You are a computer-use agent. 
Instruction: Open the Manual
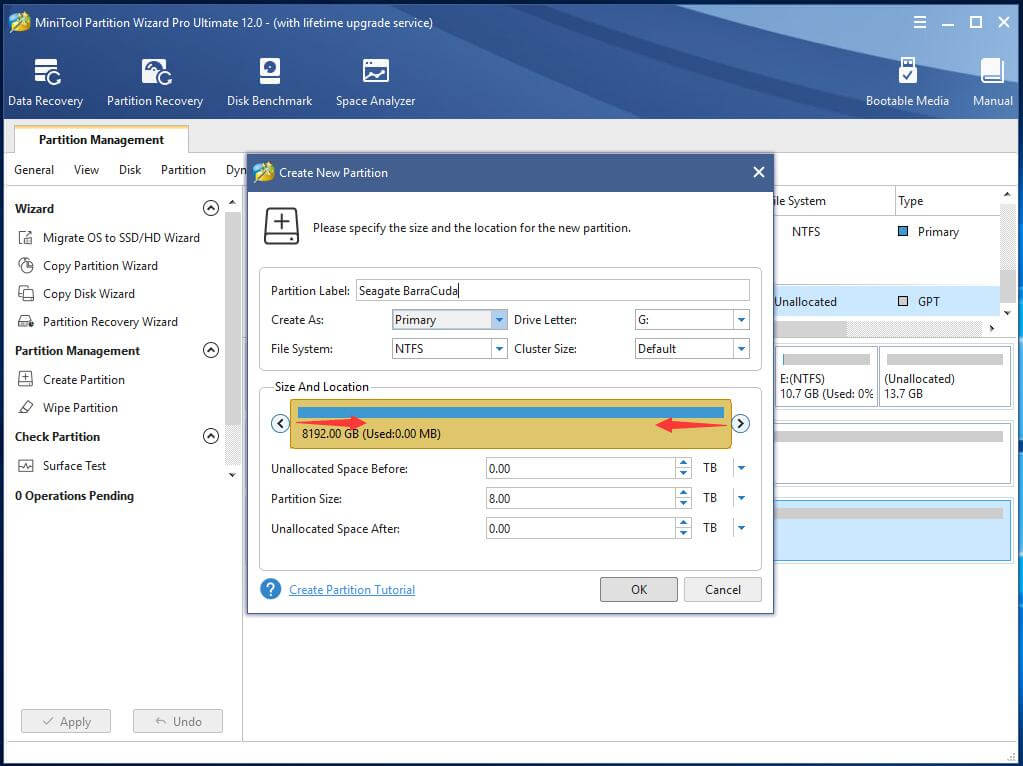point(991,80)
